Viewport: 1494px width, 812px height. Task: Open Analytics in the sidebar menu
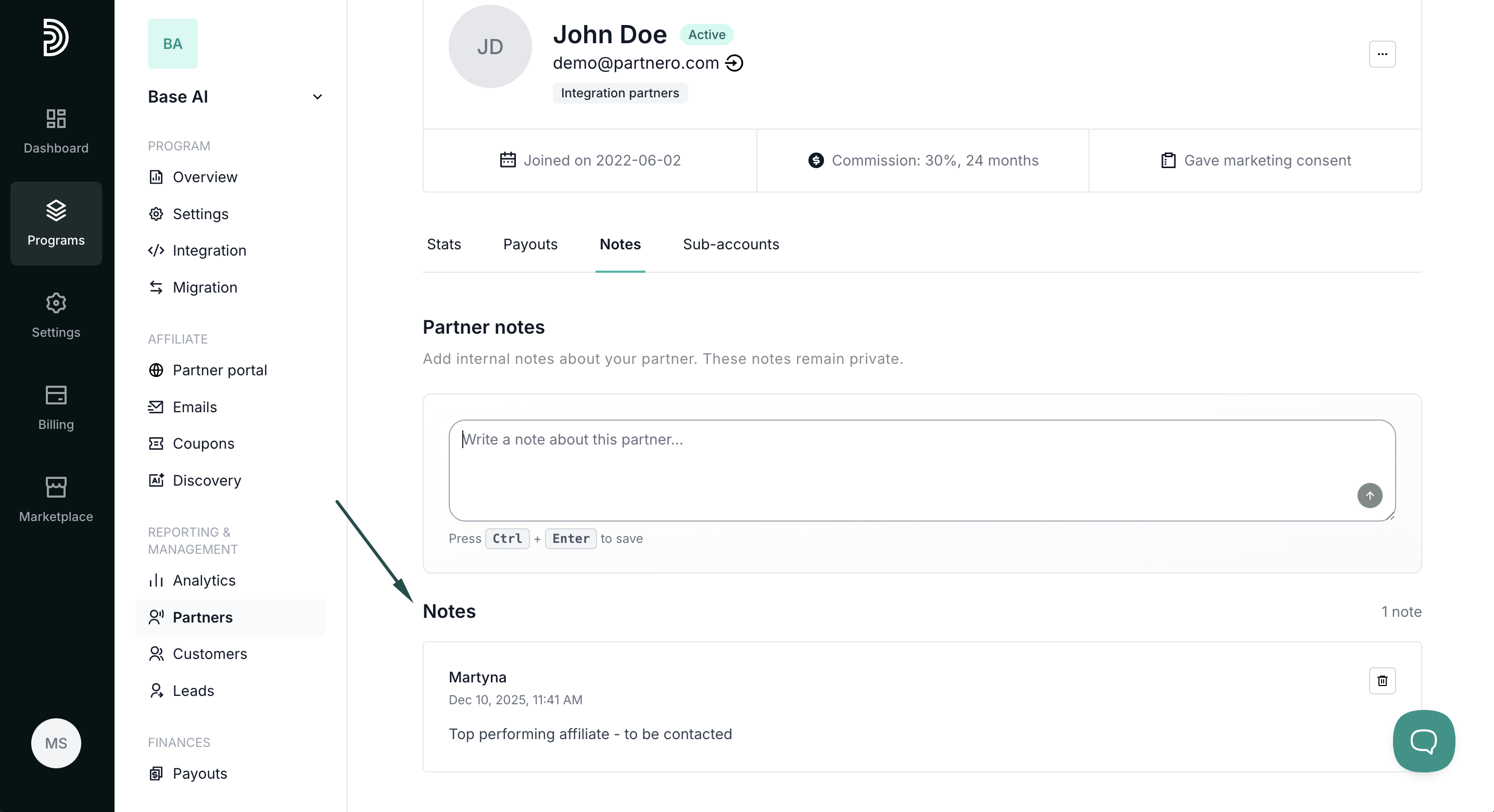pos(204,580)
